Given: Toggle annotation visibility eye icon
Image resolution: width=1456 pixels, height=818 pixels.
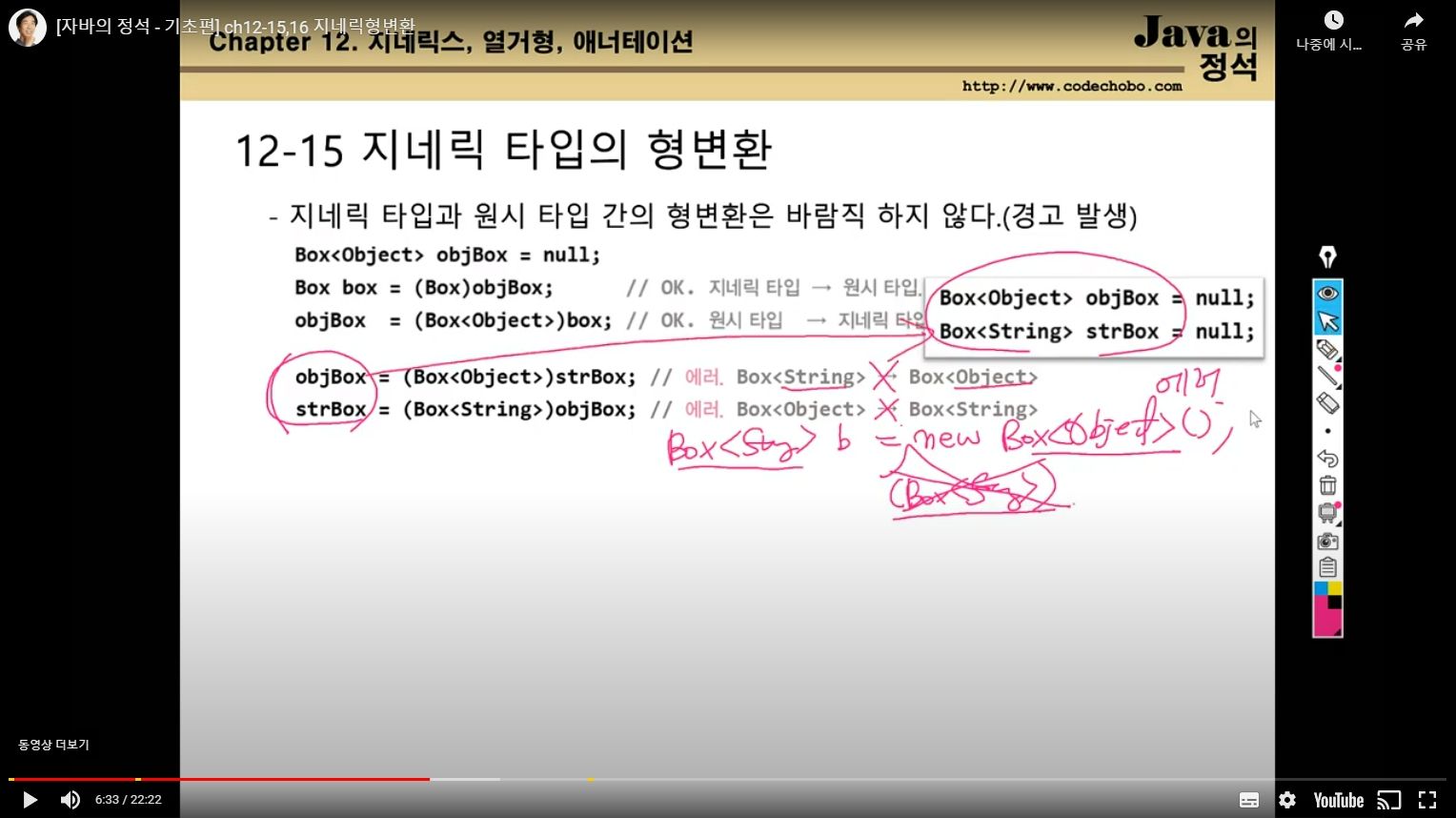Looking at the screenshot, I should 1327,293.
